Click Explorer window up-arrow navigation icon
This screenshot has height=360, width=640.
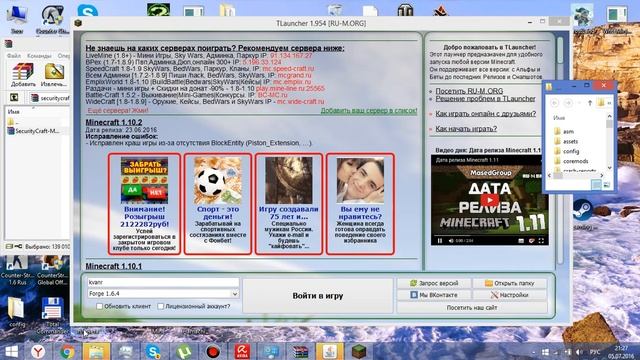pyautogui.click(x=590, y=103)
